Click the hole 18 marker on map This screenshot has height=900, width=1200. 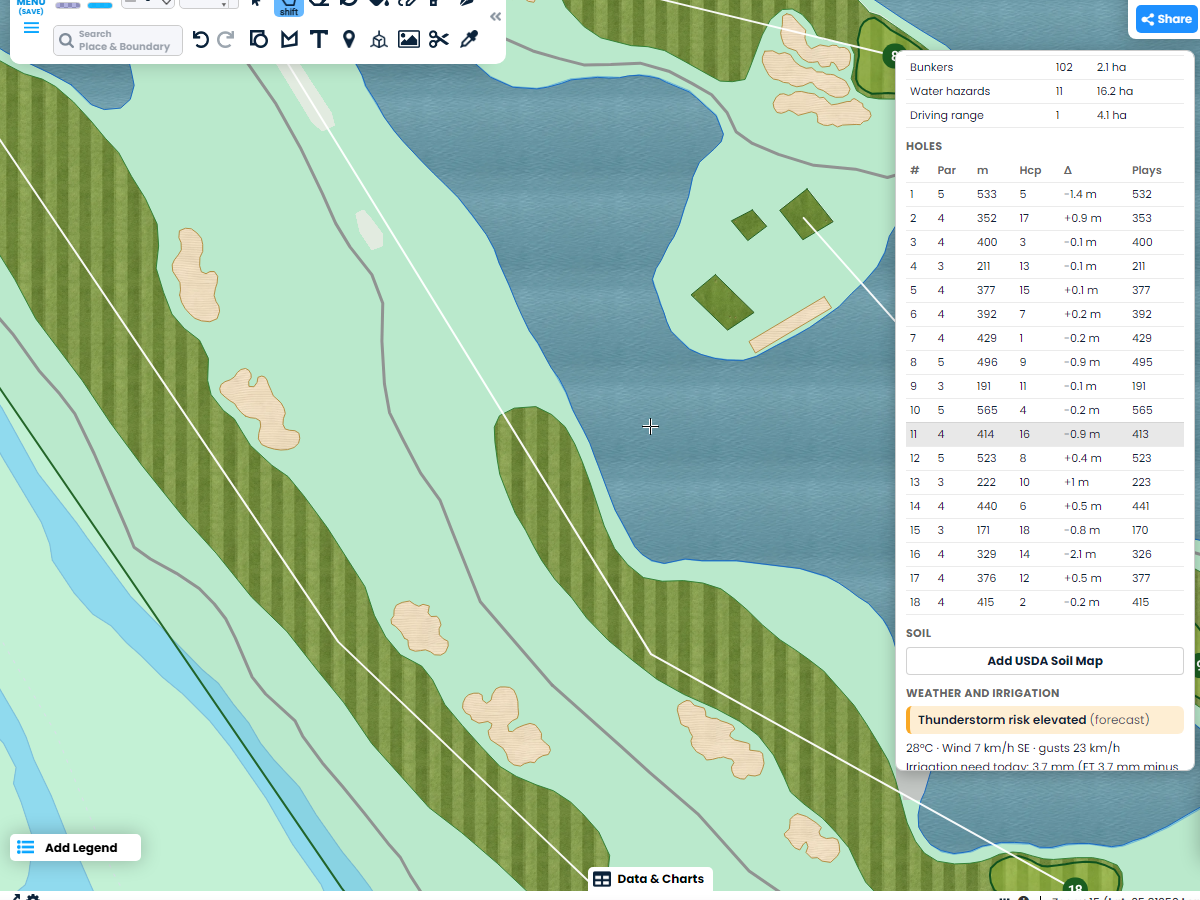pyautogui.click(x=1075, y=888)
